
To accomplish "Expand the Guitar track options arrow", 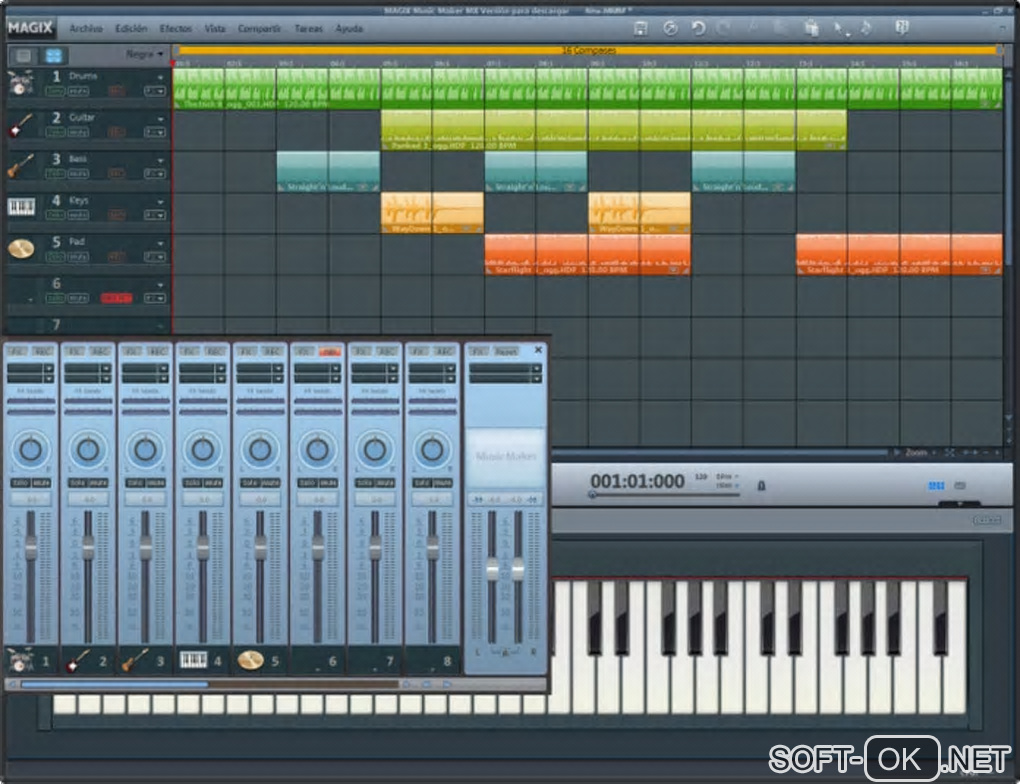I will pyautogui.click(x=160, y=119).
